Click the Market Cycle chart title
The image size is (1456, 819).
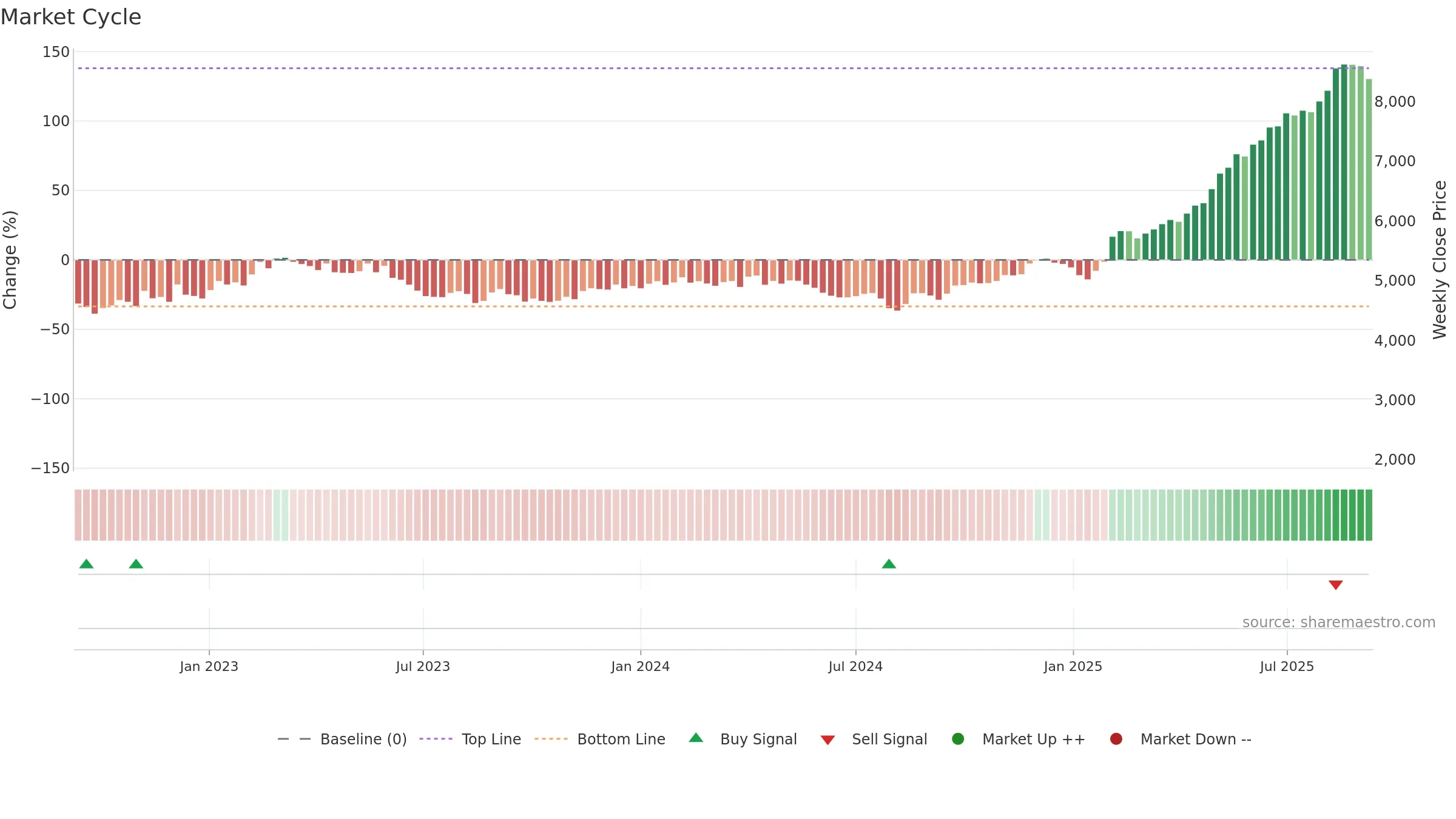71,17
